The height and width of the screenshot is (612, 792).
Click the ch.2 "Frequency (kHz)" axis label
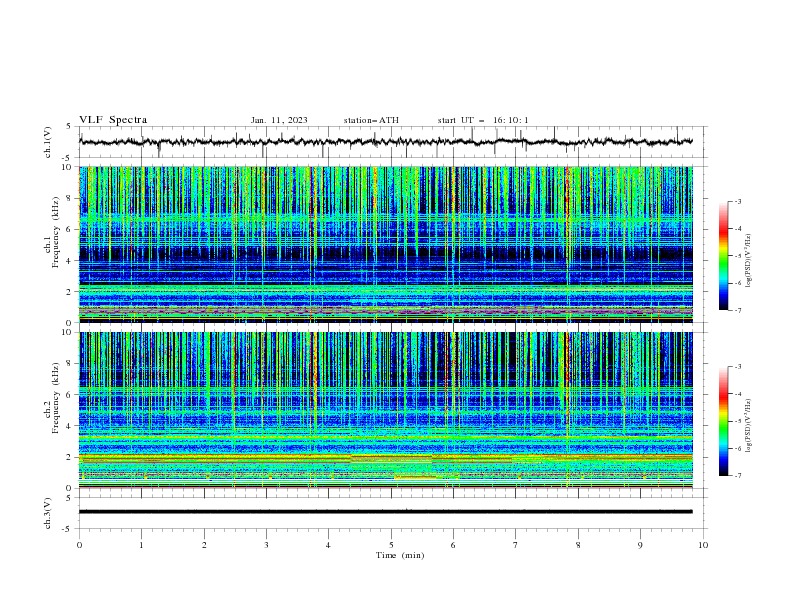(56, 398)
